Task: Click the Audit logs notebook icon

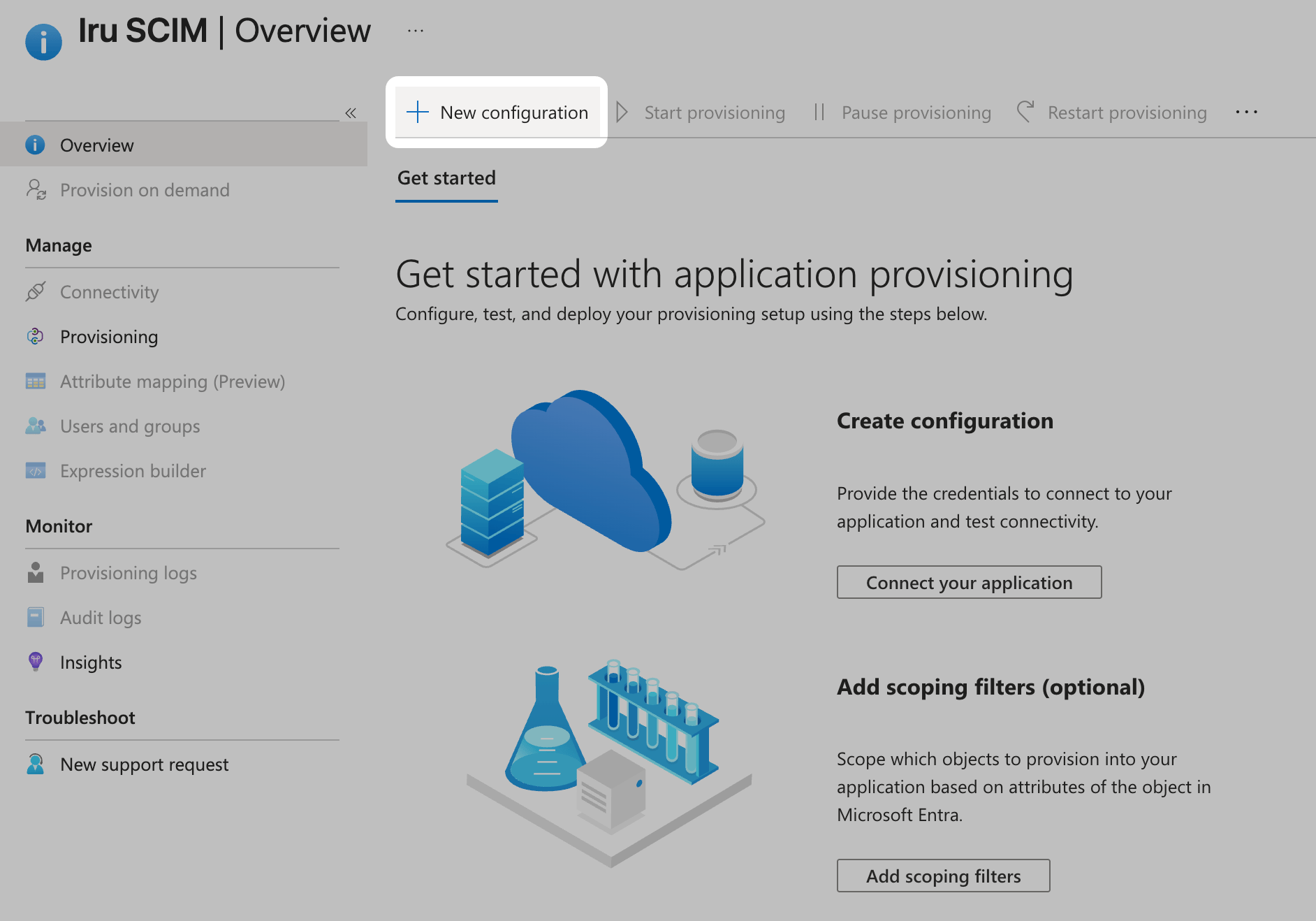Action: click(x=36, y=617)
